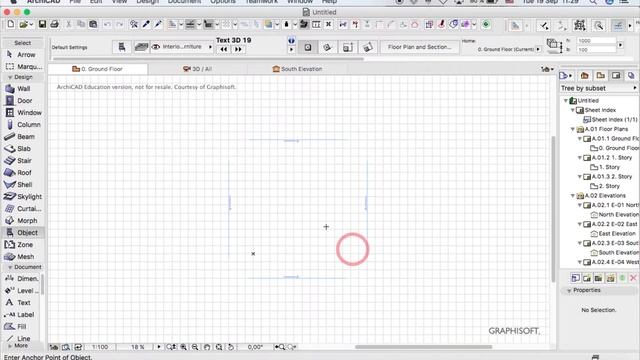
Task: Select the Object tool
Action: 22,233
